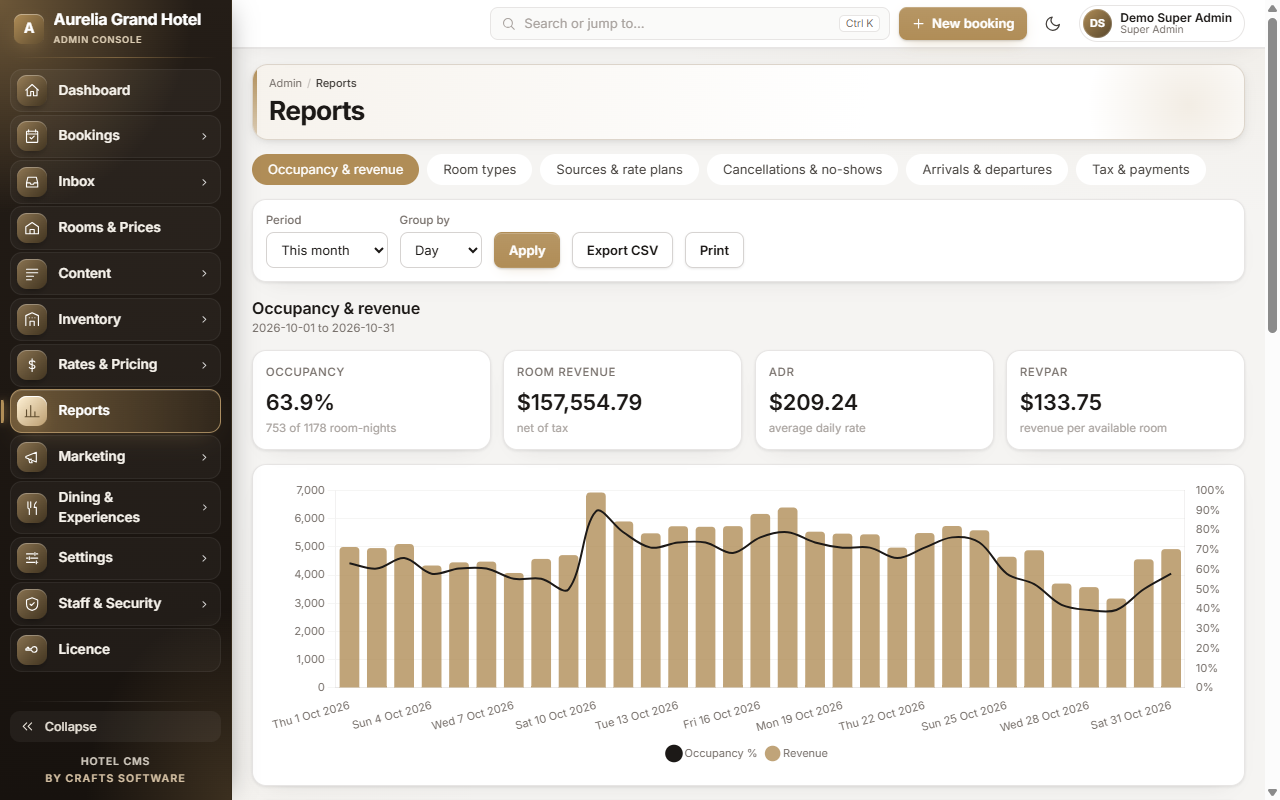Screen dimensions: 1280x800
Task: Open the Tax & payments tab
Action: pyautogui.click(x=1141, y=170)
